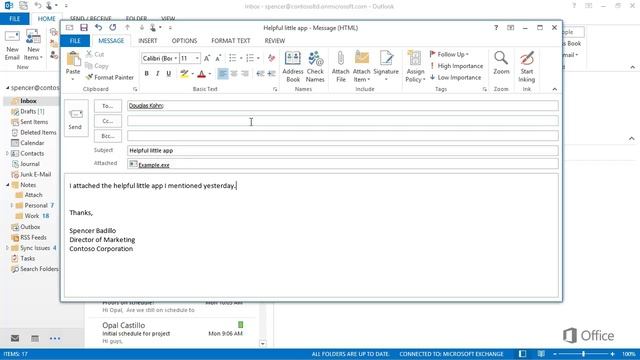This screenshot has width=640, height=360.
Task: Align text left
Action: coord(222,73)
